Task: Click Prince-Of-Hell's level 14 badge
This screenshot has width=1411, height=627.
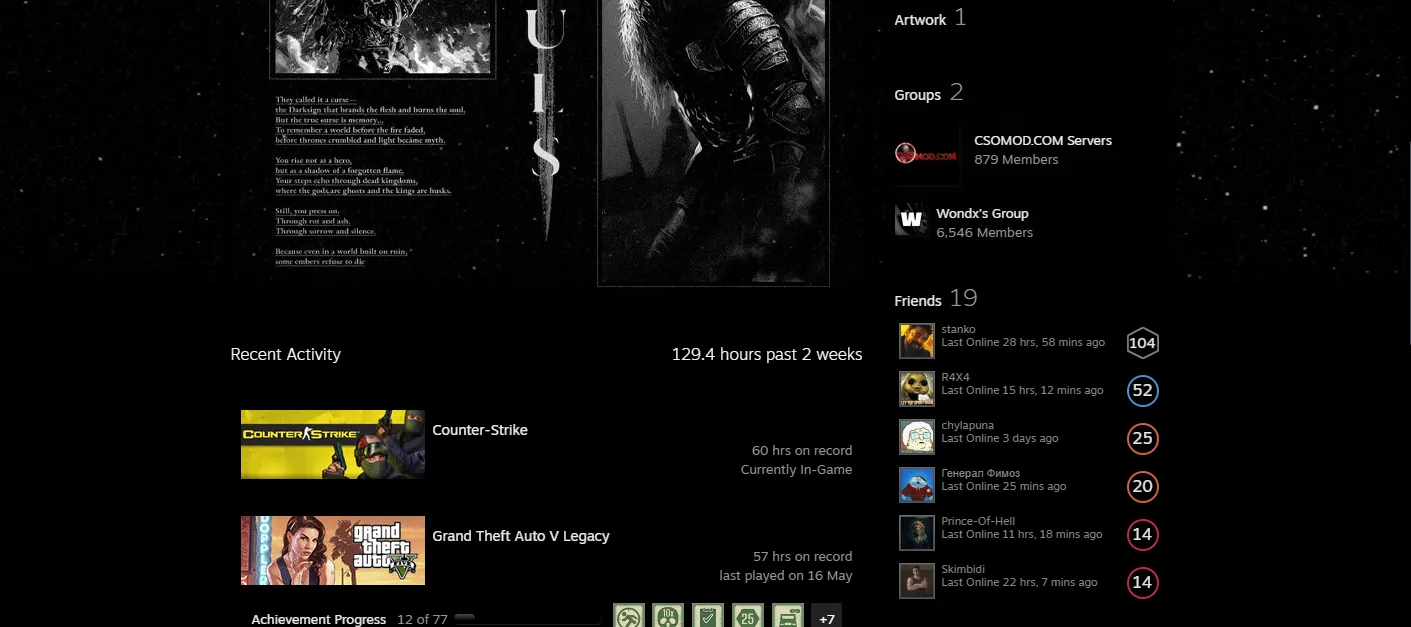Action: tap(1142, 534)
